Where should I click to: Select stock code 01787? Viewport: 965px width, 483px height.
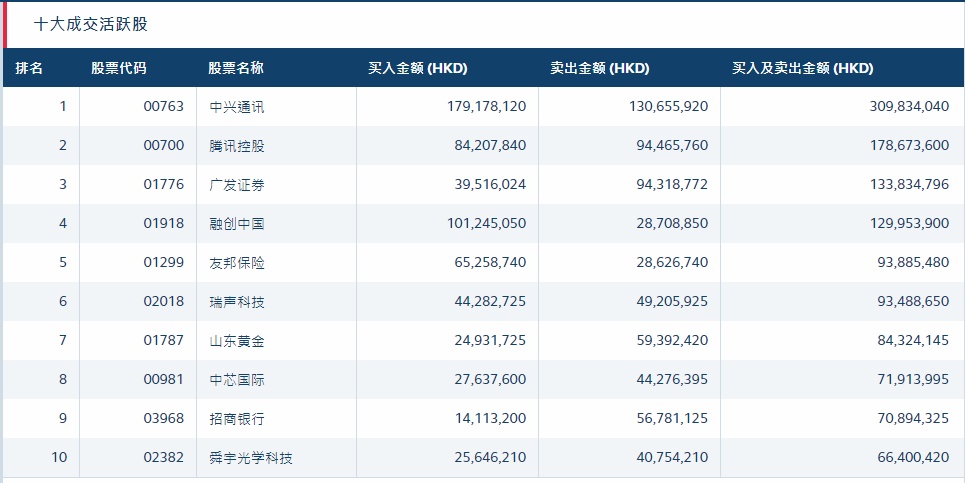[x=164, y=341]
